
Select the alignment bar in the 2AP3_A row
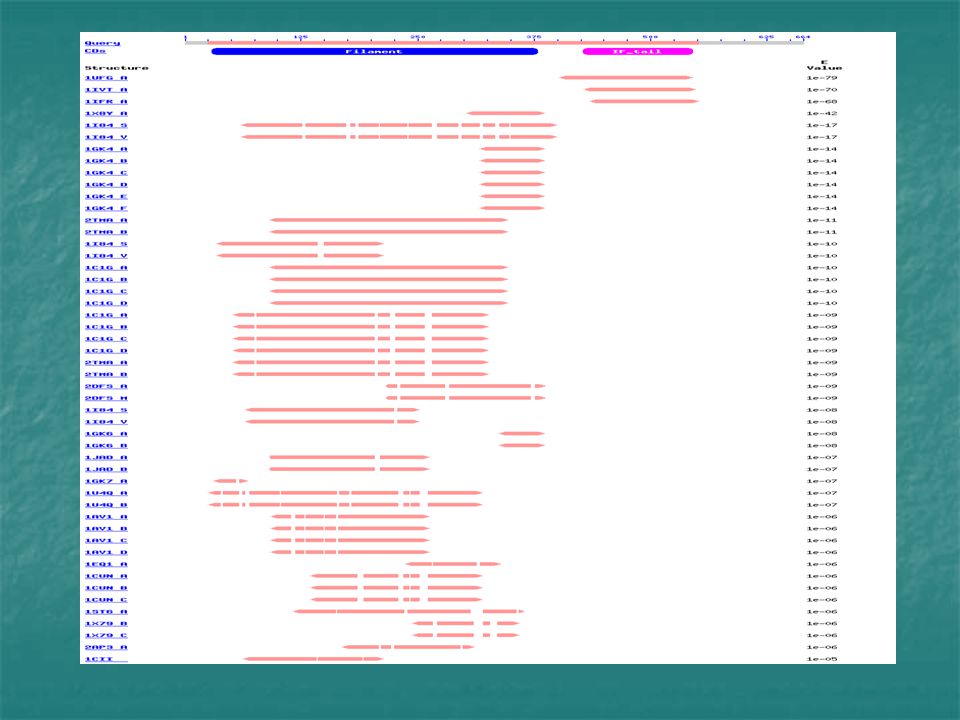click(408, 647)
